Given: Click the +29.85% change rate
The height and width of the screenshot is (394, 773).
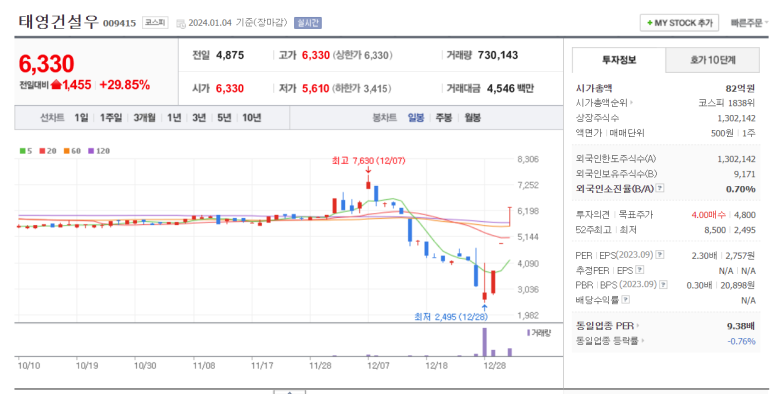Looking at the screenshot, I should click(x=125, y=85).
